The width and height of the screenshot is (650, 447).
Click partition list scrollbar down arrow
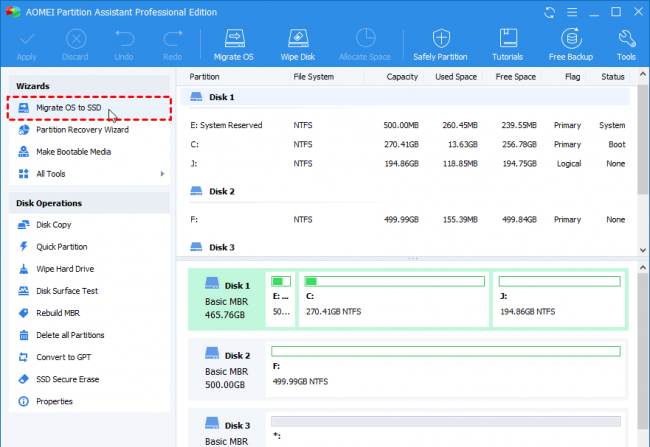(643, 250)
